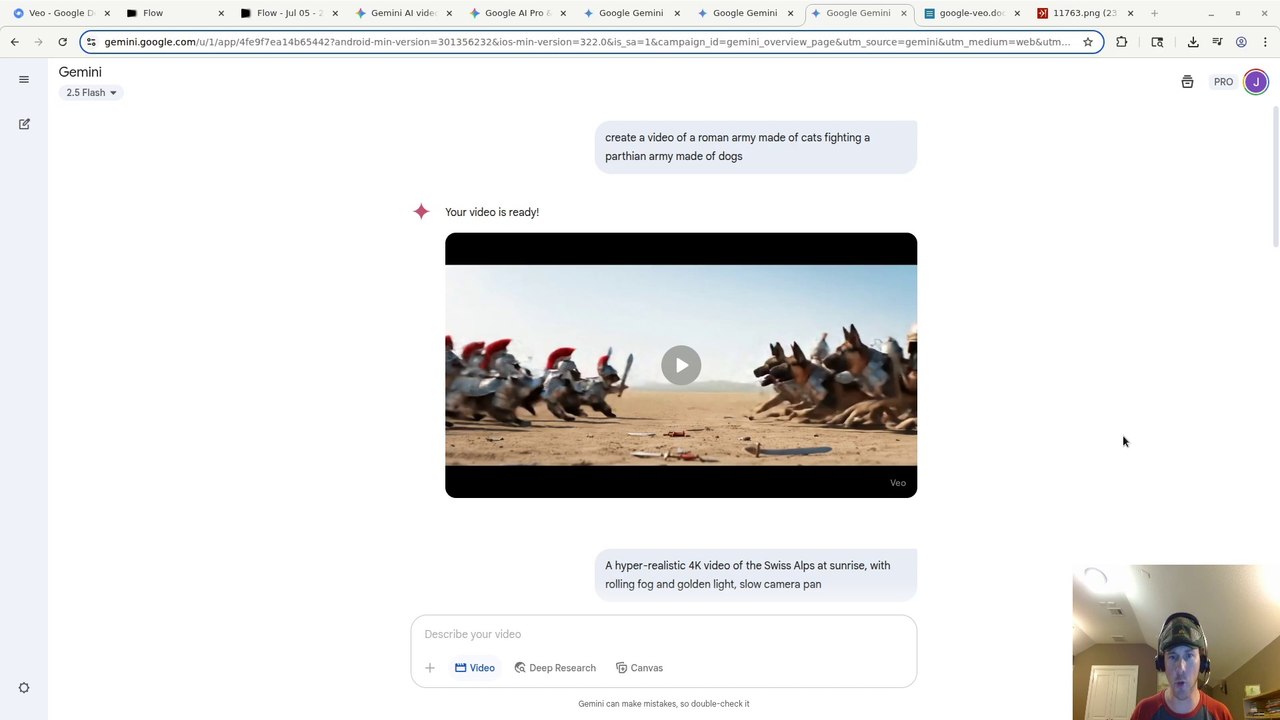Image resolution: width=1280 pixels, height=720 pixels.
Task: Select the Canvas tool
Action: coord(639,668)
